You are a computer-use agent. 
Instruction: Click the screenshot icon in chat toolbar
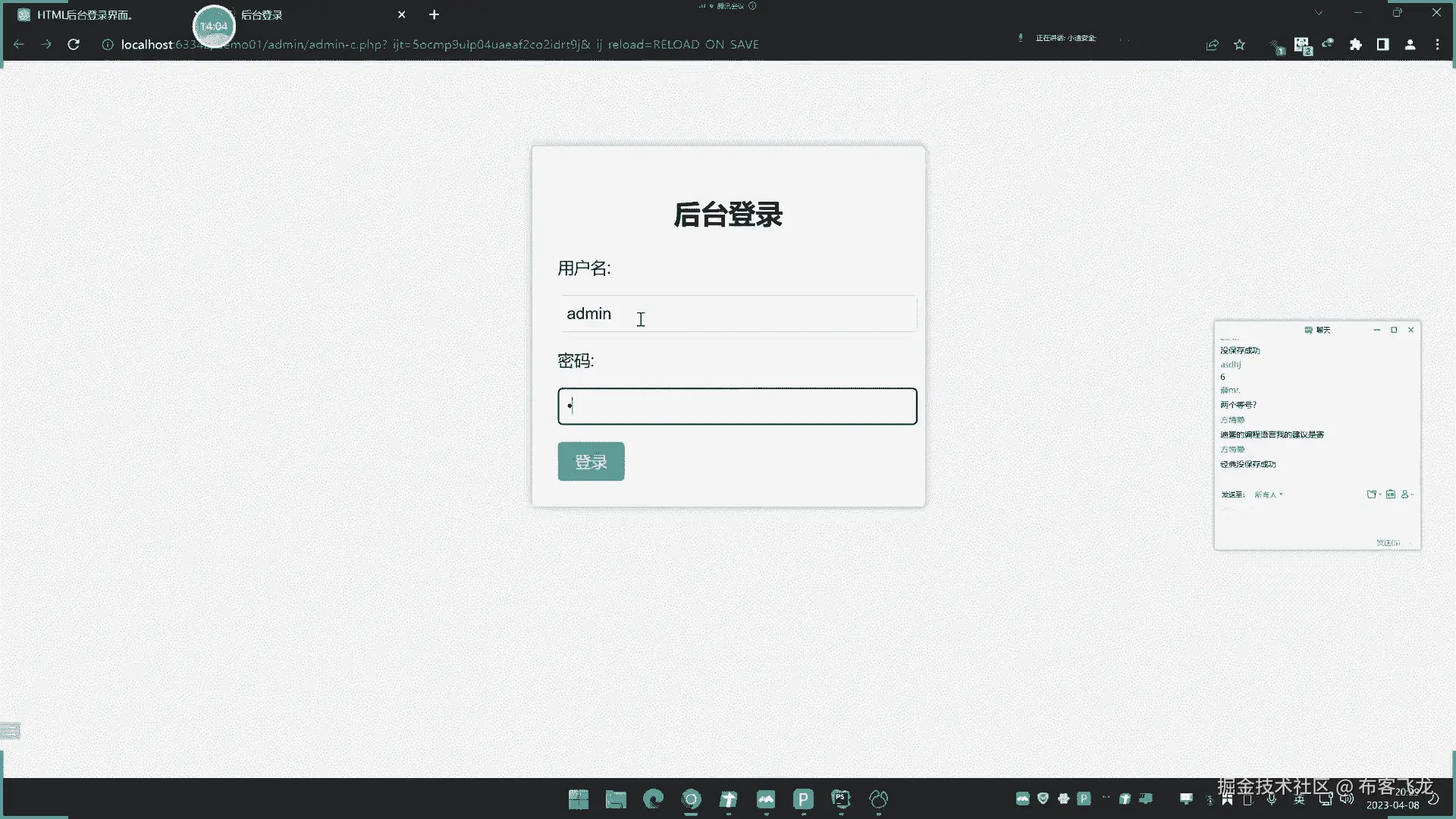tap(1390, 494)
